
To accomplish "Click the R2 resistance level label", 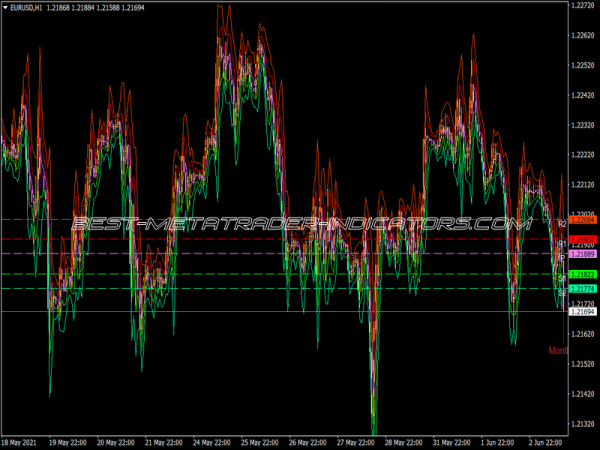I will (562, 224).
